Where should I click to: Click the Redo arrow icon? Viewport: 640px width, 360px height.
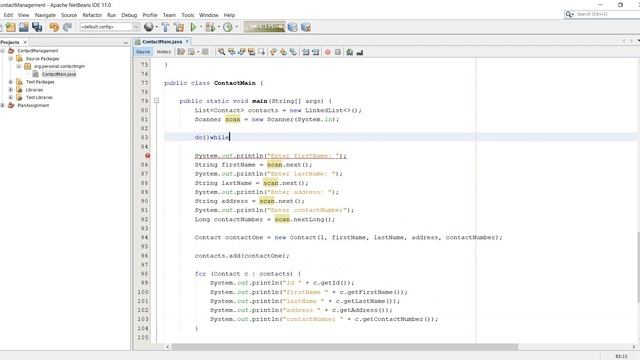[x=67, y=27]
